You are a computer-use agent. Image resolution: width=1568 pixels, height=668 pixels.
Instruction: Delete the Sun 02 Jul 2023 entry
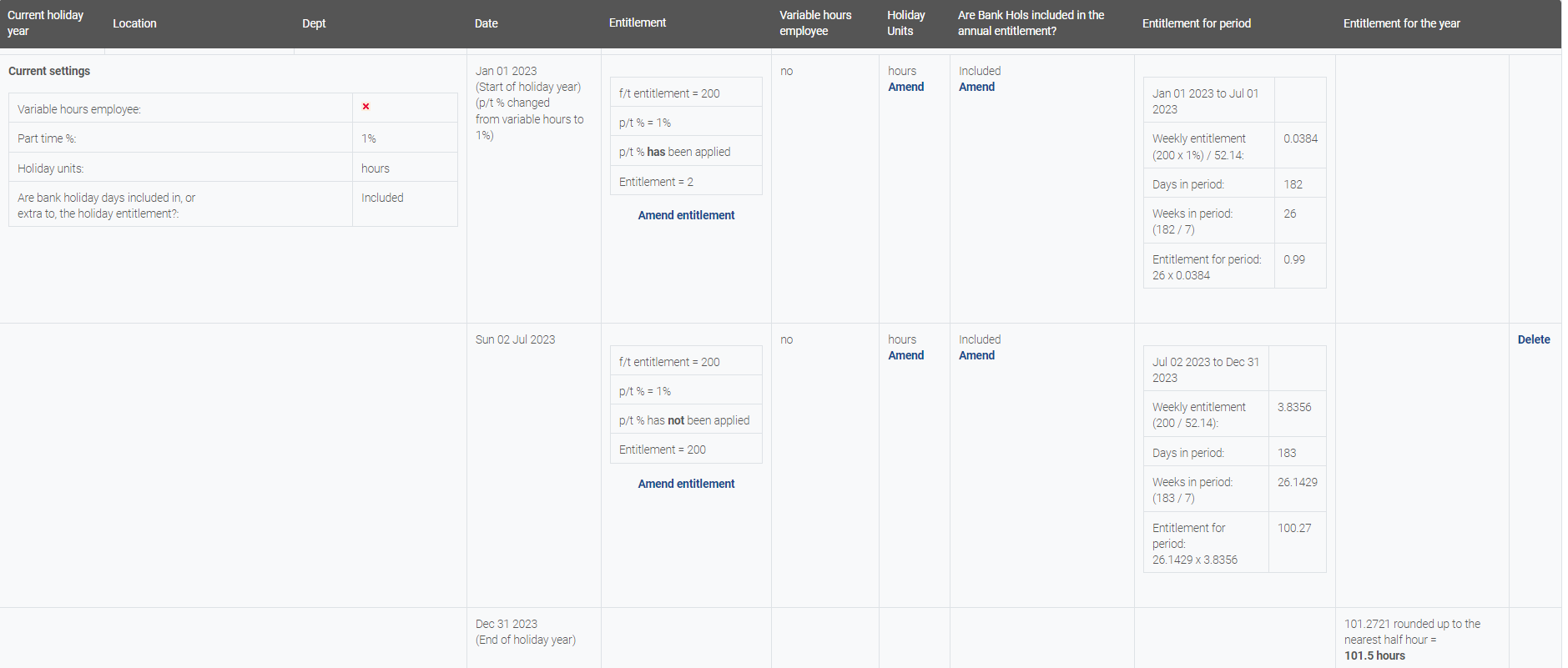(1533, 339)
